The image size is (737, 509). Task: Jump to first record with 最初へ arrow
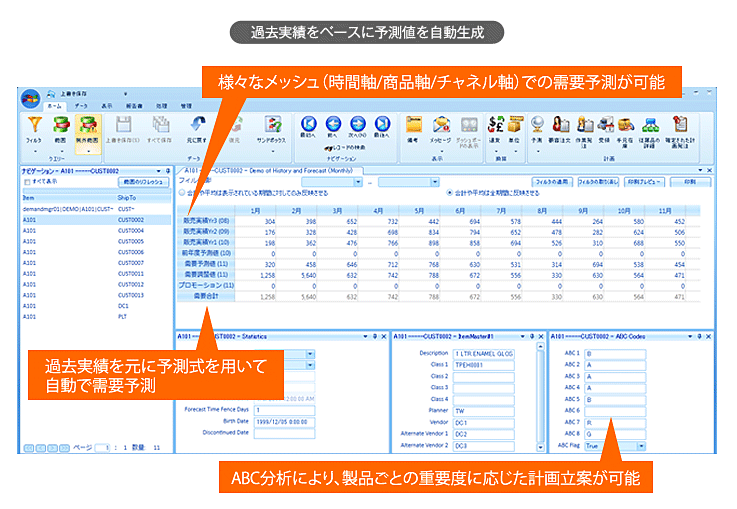309,126
